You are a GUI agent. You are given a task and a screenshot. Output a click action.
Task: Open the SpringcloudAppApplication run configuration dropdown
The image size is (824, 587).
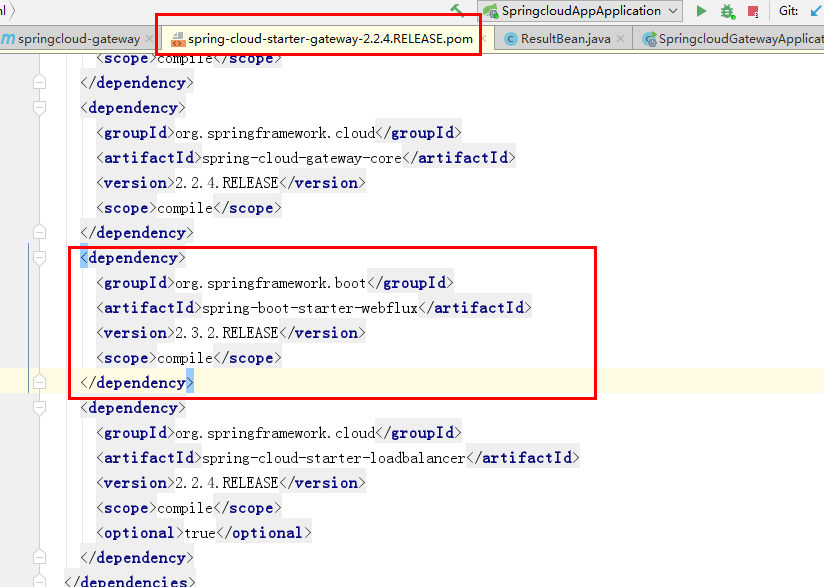click(x=580, y=11)
